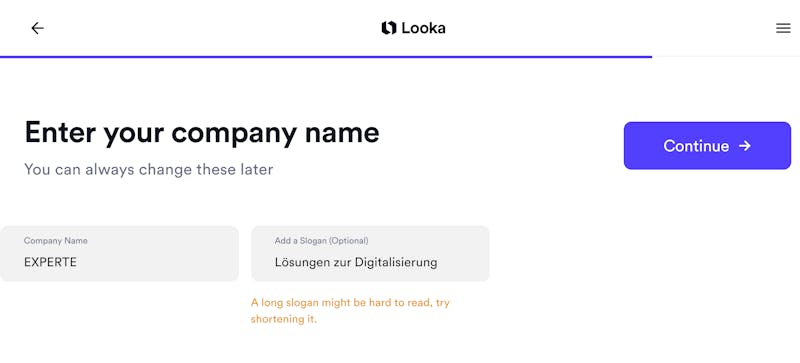Click the Company Name field label
Screen dimensions: 800x363
click(x=56, y=240)
